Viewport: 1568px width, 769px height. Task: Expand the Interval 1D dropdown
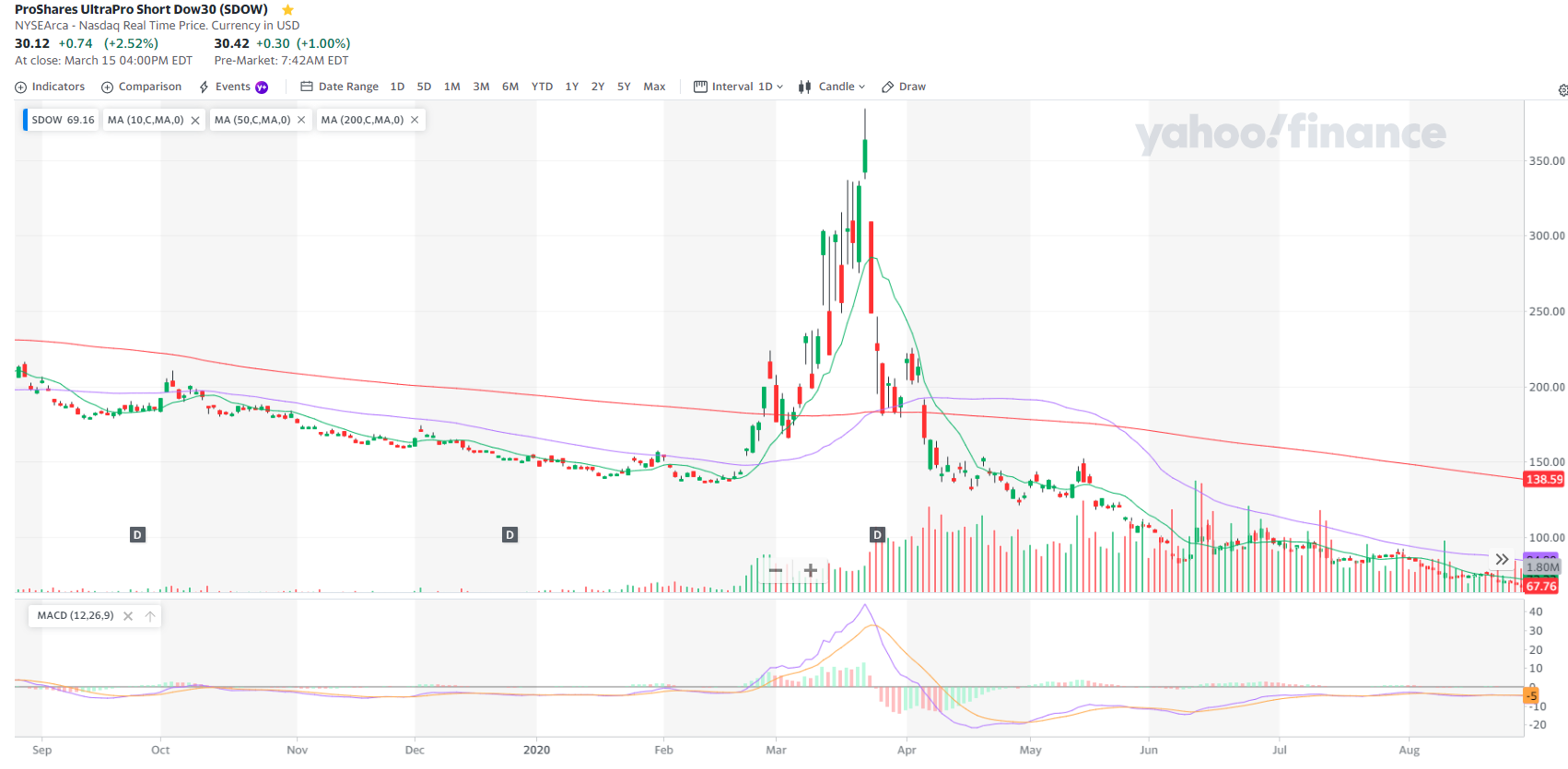pos(738,87)
